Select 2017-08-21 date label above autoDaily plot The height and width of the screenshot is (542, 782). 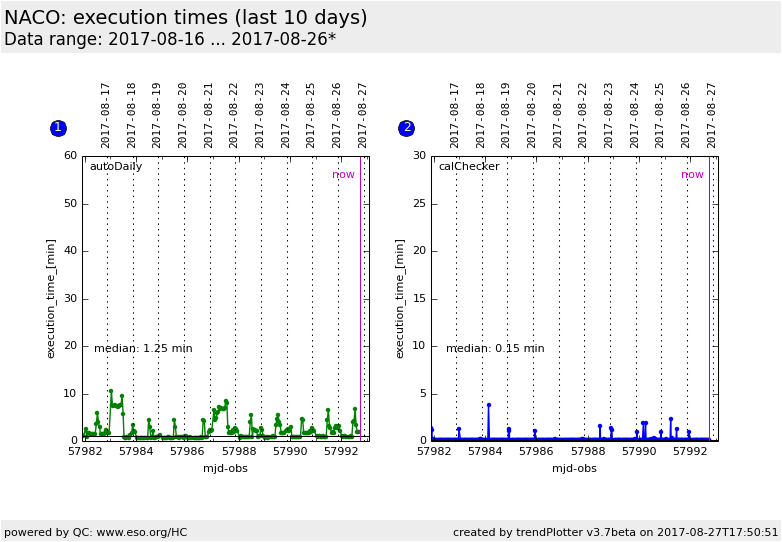(209, 115)
